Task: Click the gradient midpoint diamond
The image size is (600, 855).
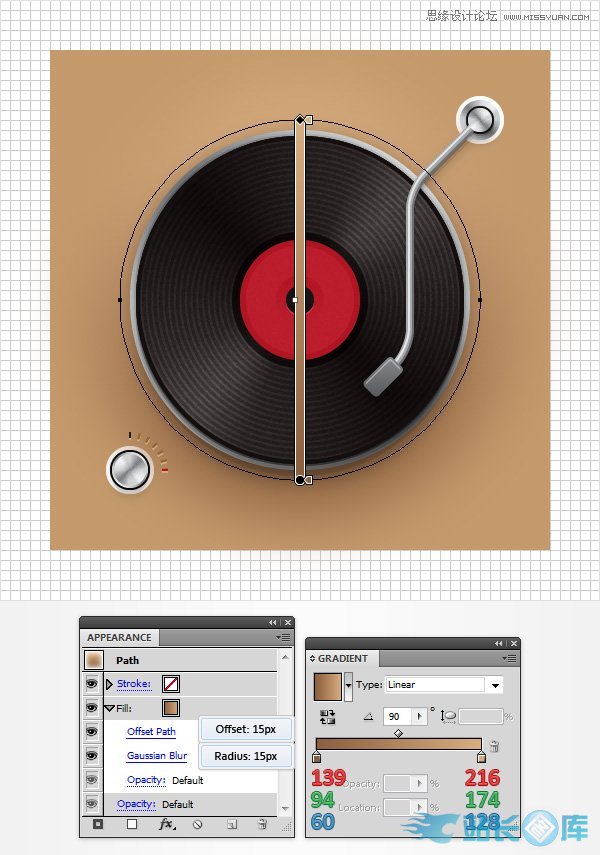Action: (399, 733)
